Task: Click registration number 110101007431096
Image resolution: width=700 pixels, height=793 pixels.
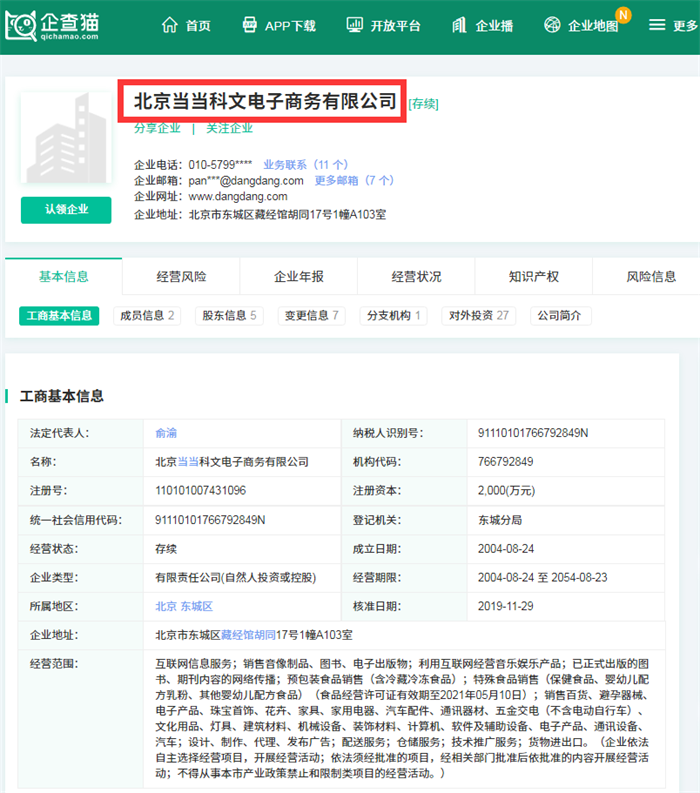Action: pos(200,491)
